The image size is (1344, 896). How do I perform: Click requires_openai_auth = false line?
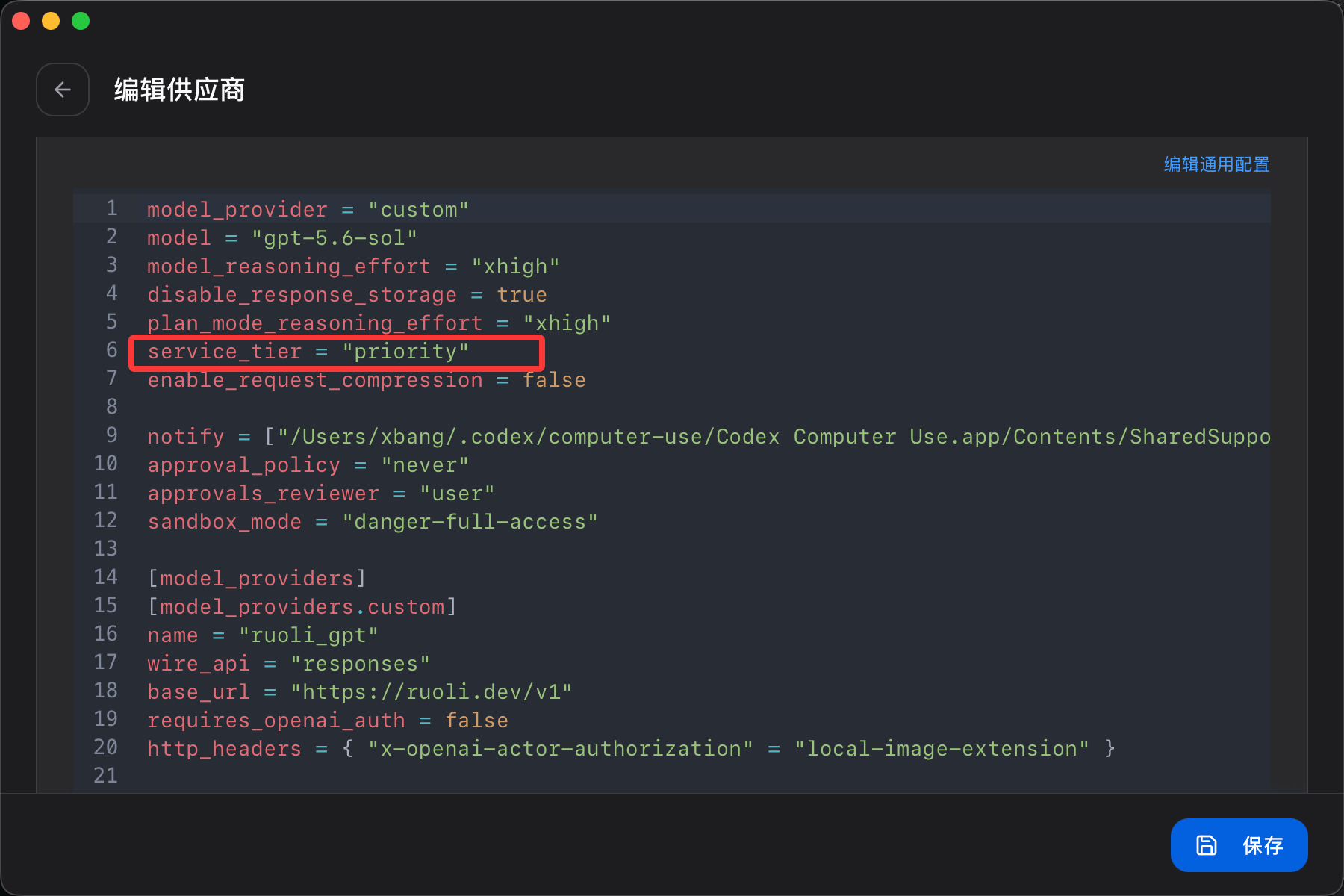(328, 720)
